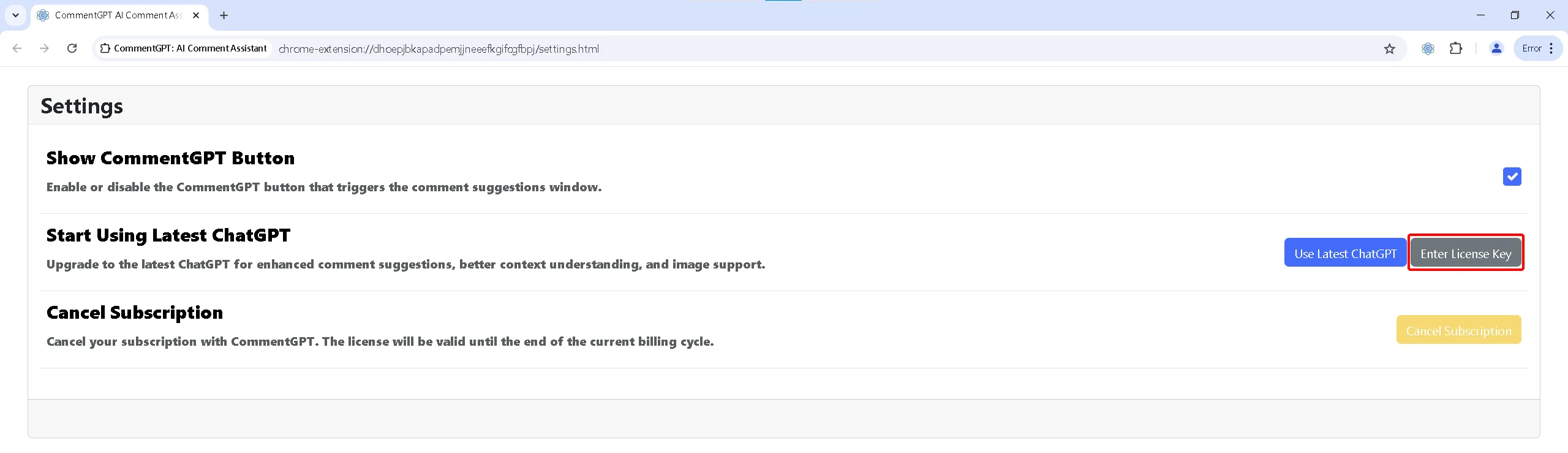Reload the settings page
This screenshot has height=453, width=1568.
click(x=72, y=48)
